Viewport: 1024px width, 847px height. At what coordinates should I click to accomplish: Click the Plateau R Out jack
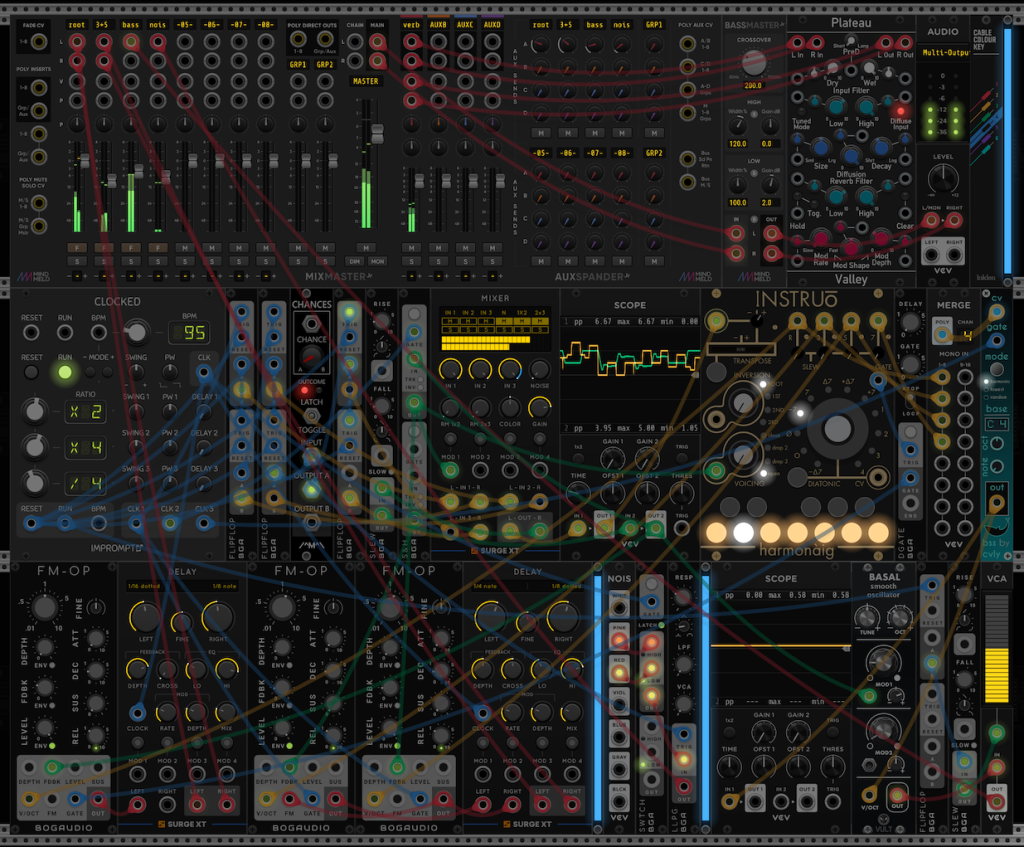click(904, 43)
